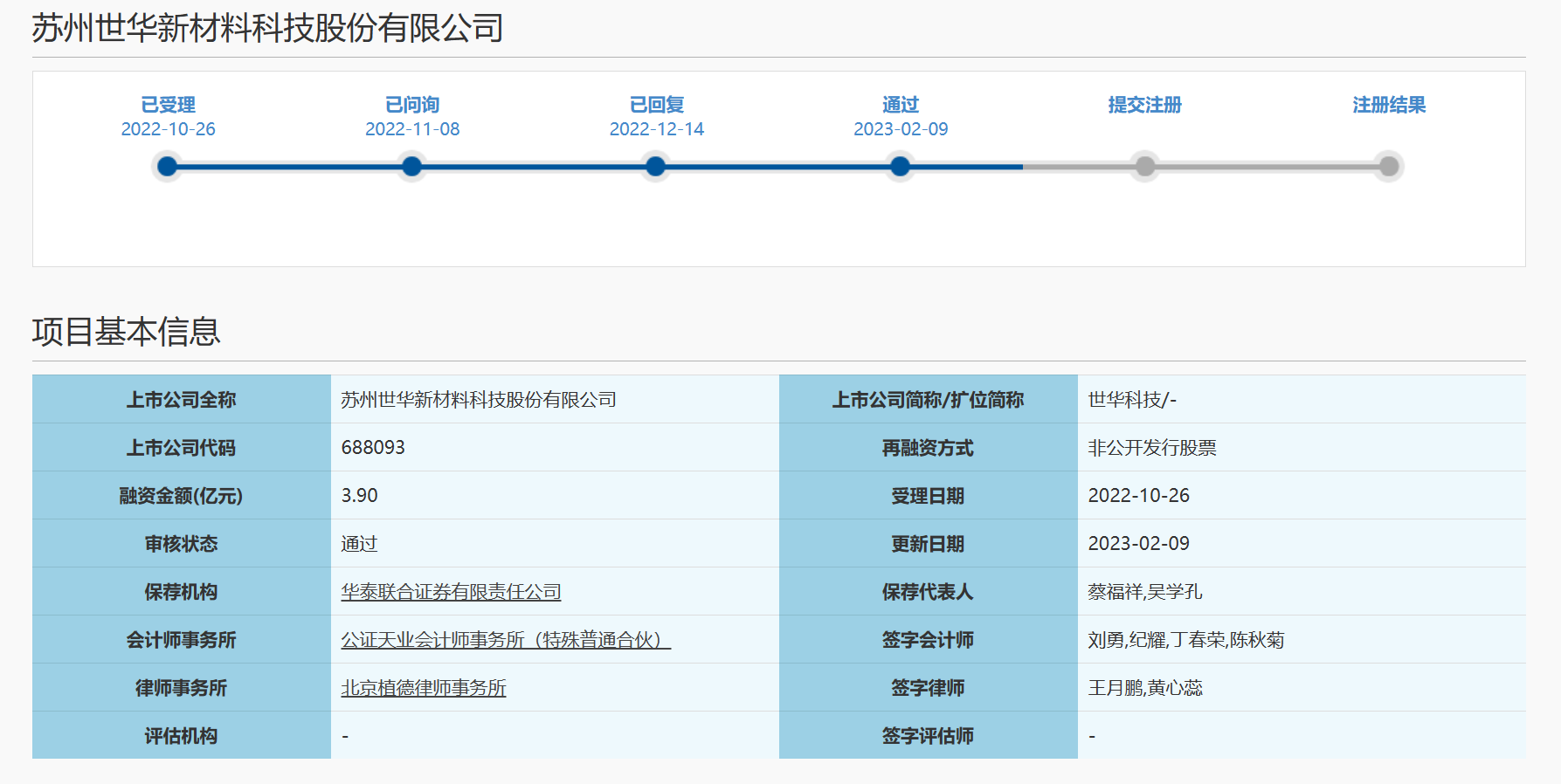Click the 项目基本信息 section heading
The width and height of the screenshot is (1561, 784).
[x=127, y=332]
